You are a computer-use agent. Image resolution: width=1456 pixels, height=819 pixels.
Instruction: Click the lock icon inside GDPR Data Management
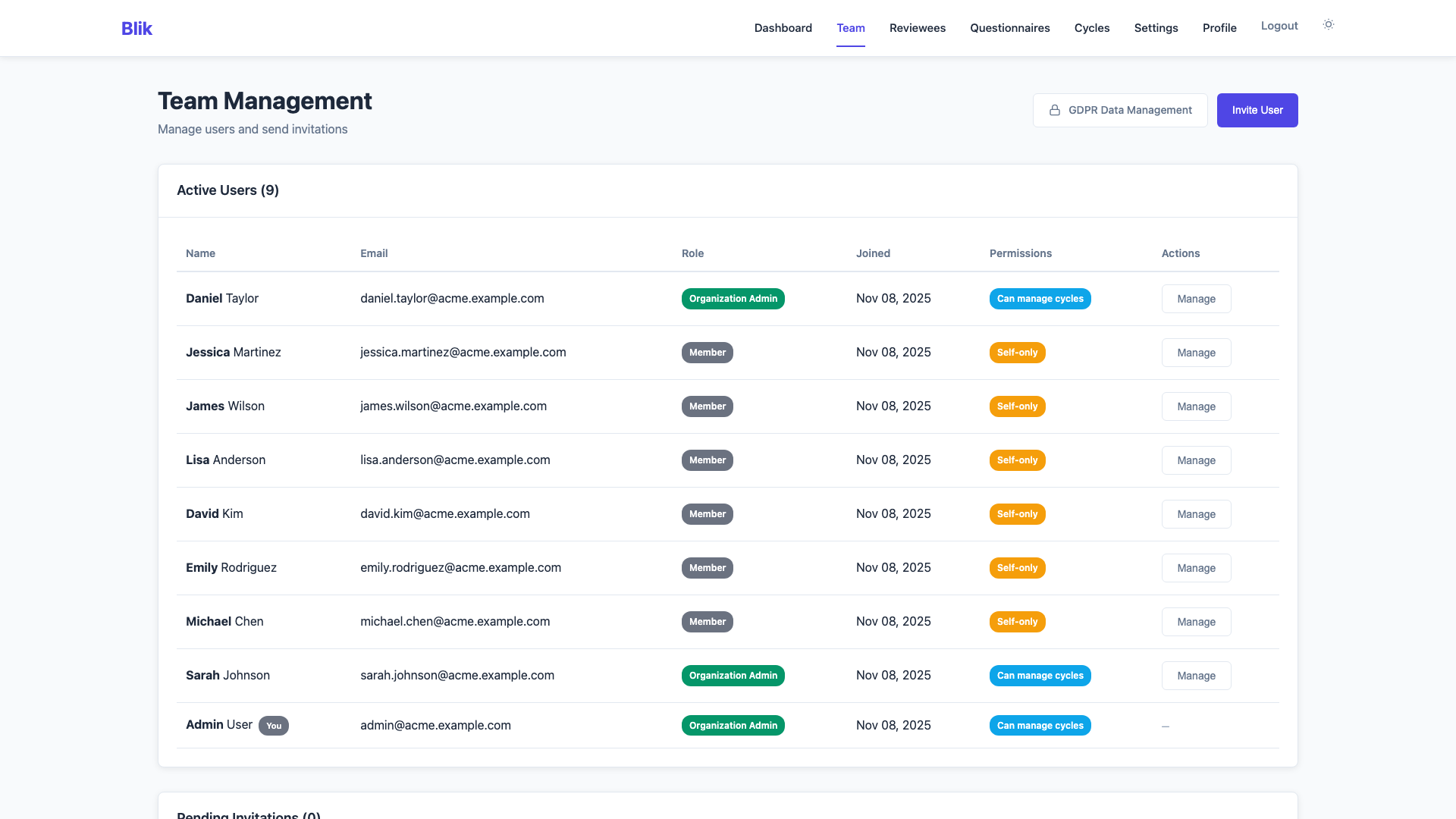pos(1055,110)
